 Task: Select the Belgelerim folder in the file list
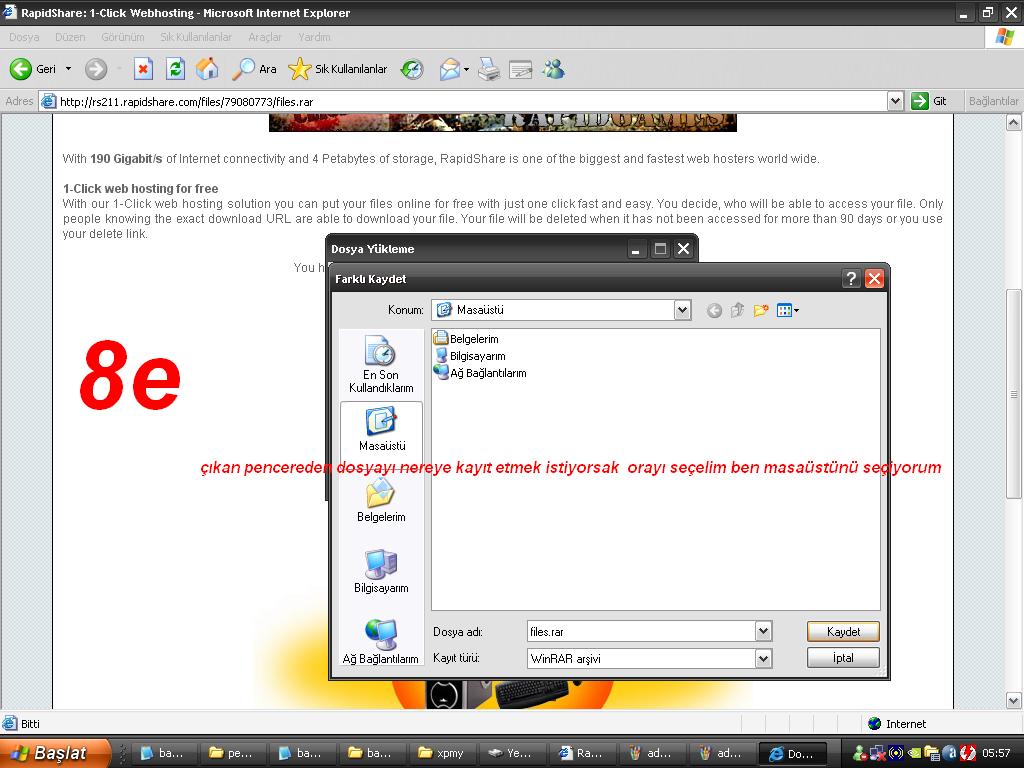pyautogui.click(x=466, y=339)
